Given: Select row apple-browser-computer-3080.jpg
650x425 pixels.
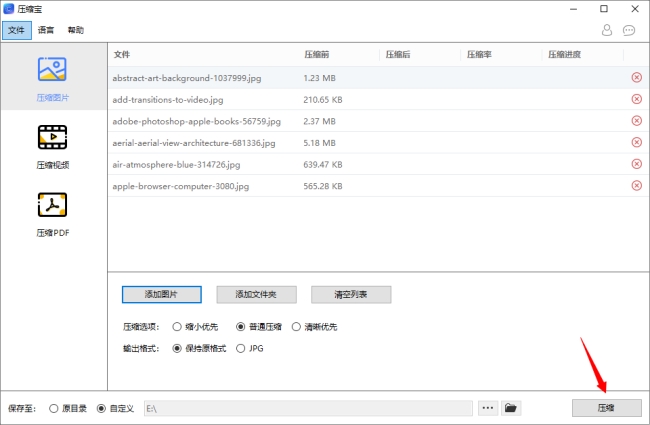Looking at the screenshot, I should [378, 186].
